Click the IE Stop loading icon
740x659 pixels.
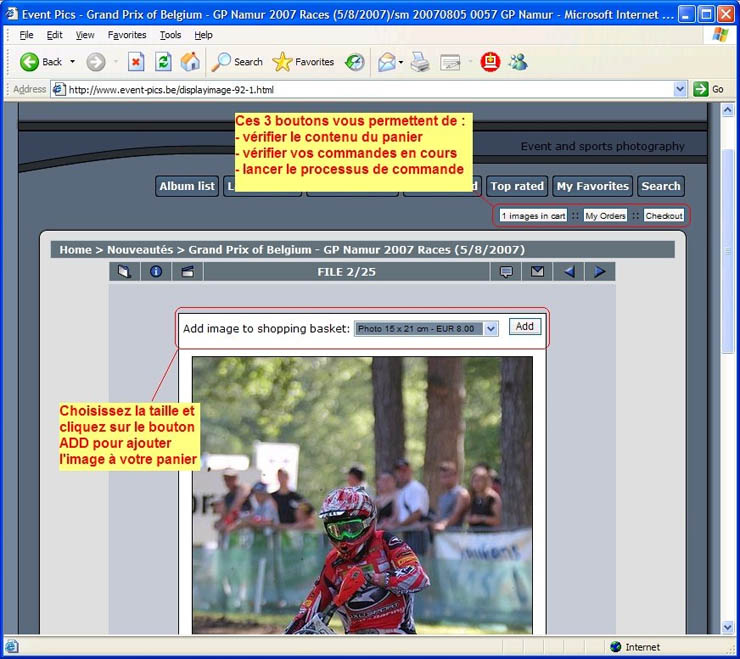point(136,62)
